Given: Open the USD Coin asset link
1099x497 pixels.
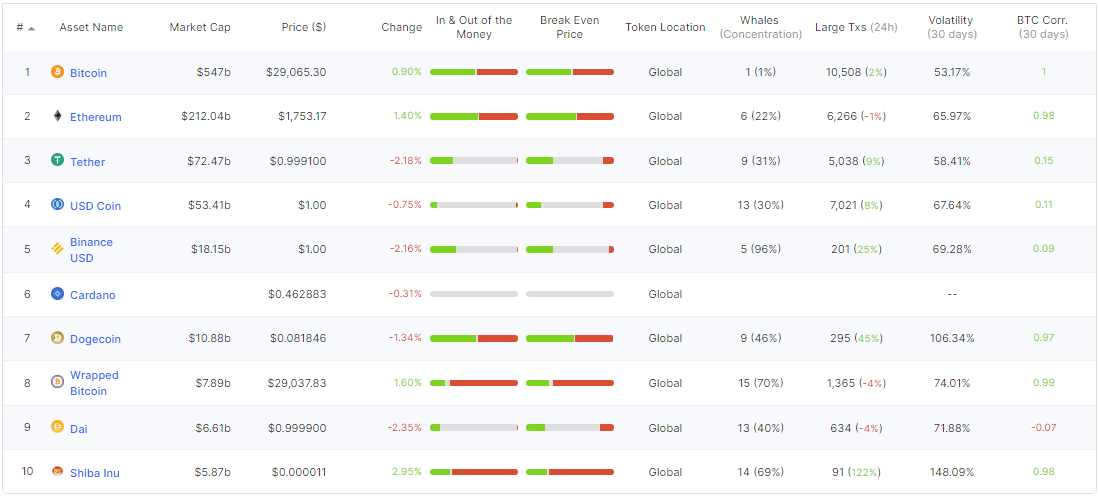Looking at the screenshot, I should pos(95,206).
